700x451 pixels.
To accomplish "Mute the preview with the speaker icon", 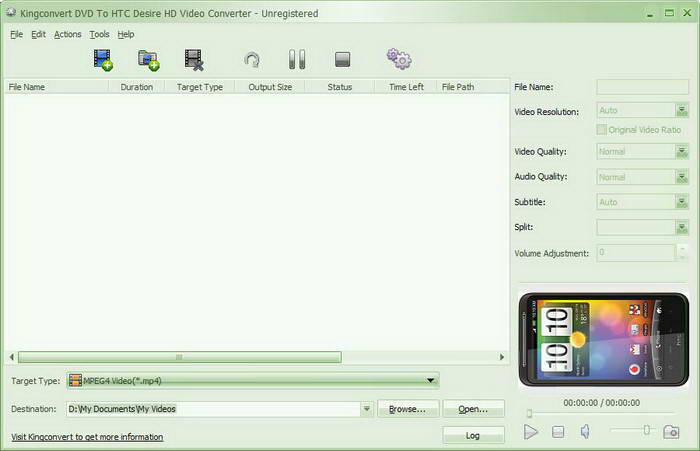I will pyautogui.click(x=586, y=431).
